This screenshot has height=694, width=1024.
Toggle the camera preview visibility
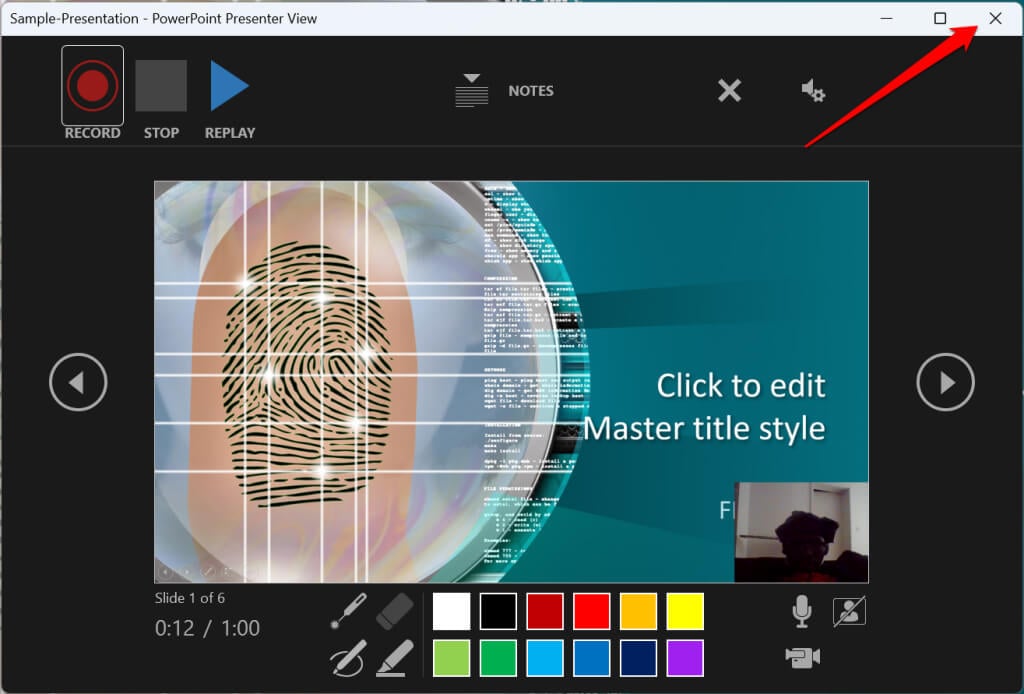coord(849,611)
